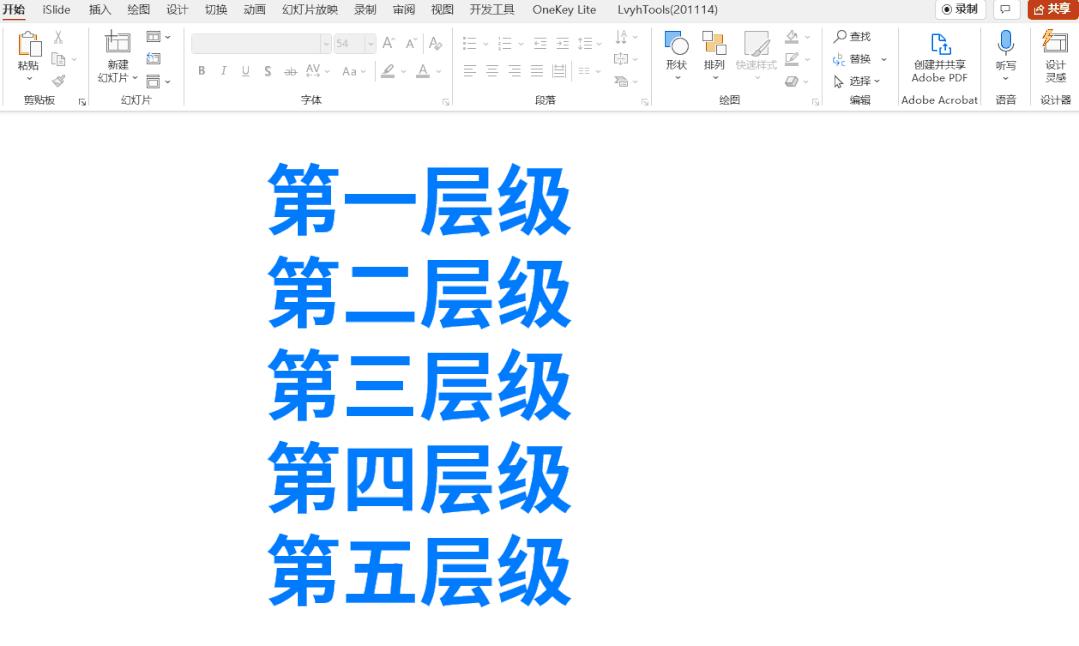The width and height of the screenshot is (1079, 646).
Task: Select the Format Painter tool
Action: (x=58, y=79)
